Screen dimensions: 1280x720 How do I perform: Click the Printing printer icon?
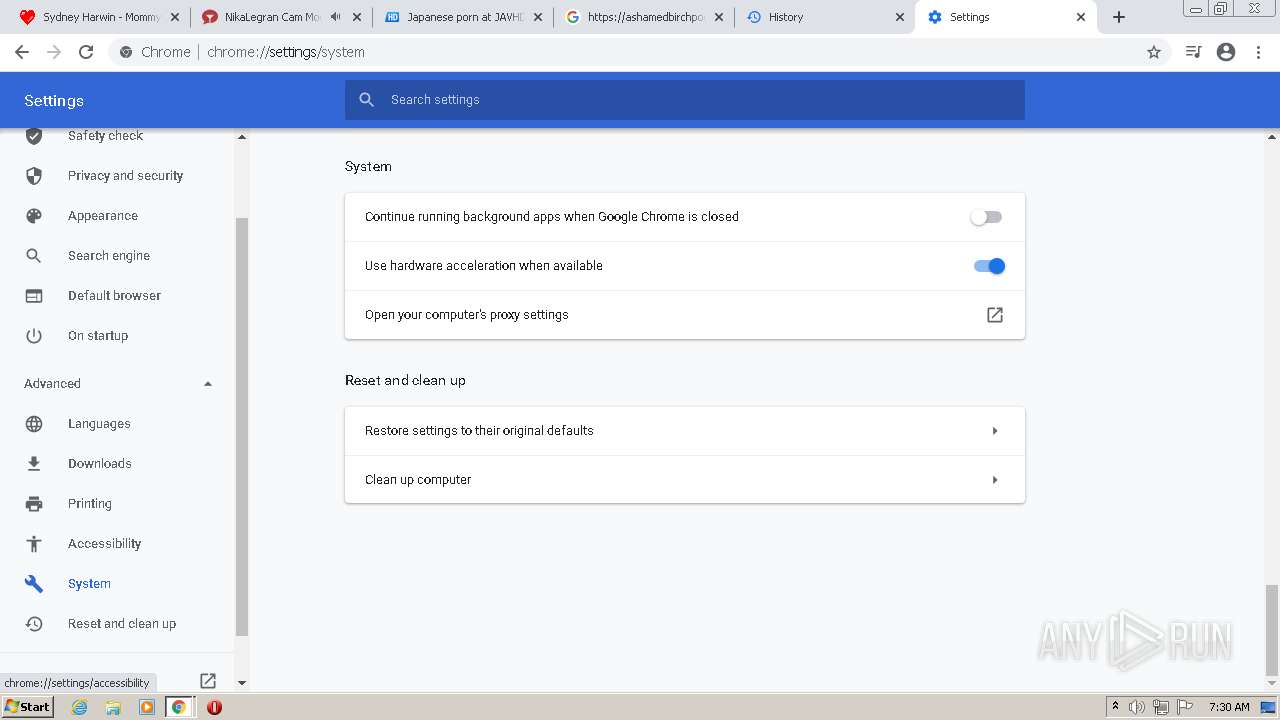coord(34,504)
